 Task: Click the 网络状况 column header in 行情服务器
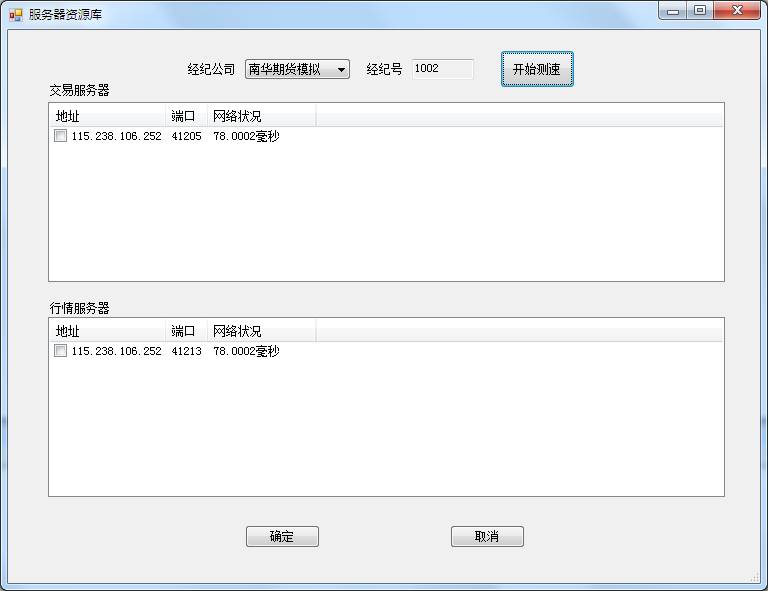[262, 331]
